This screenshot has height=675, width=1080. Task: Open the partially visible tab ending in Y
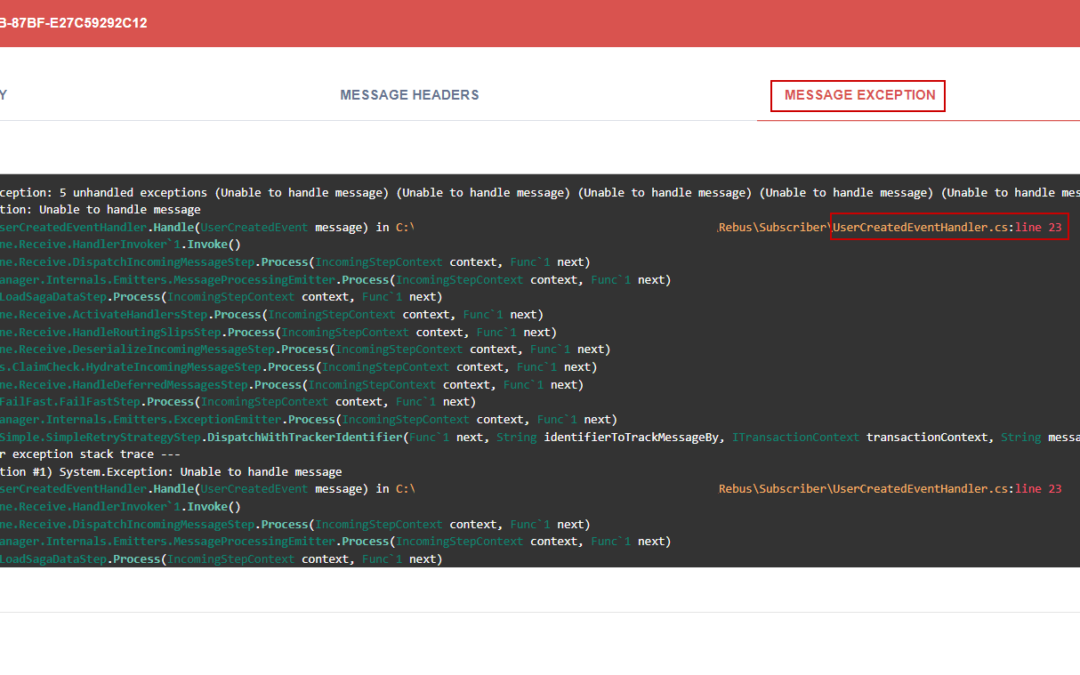(x=3, y=95)
